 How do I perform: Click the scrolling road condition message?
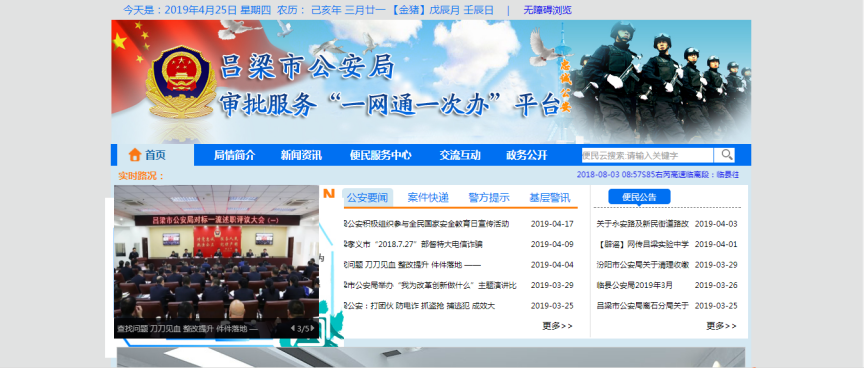(658, 175)
